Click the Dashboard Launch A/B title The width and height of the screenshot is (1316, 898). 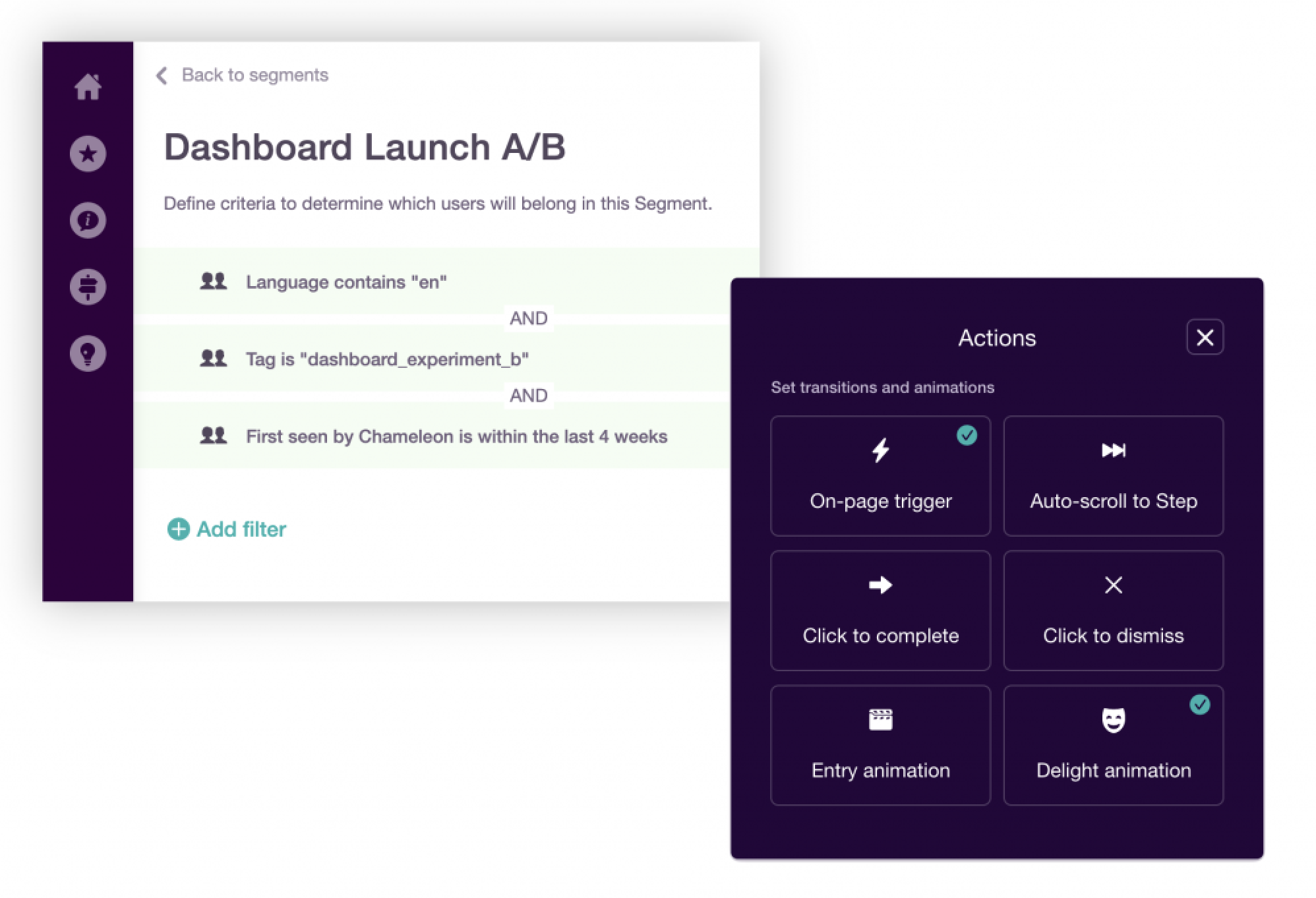[x=365, y=146]
